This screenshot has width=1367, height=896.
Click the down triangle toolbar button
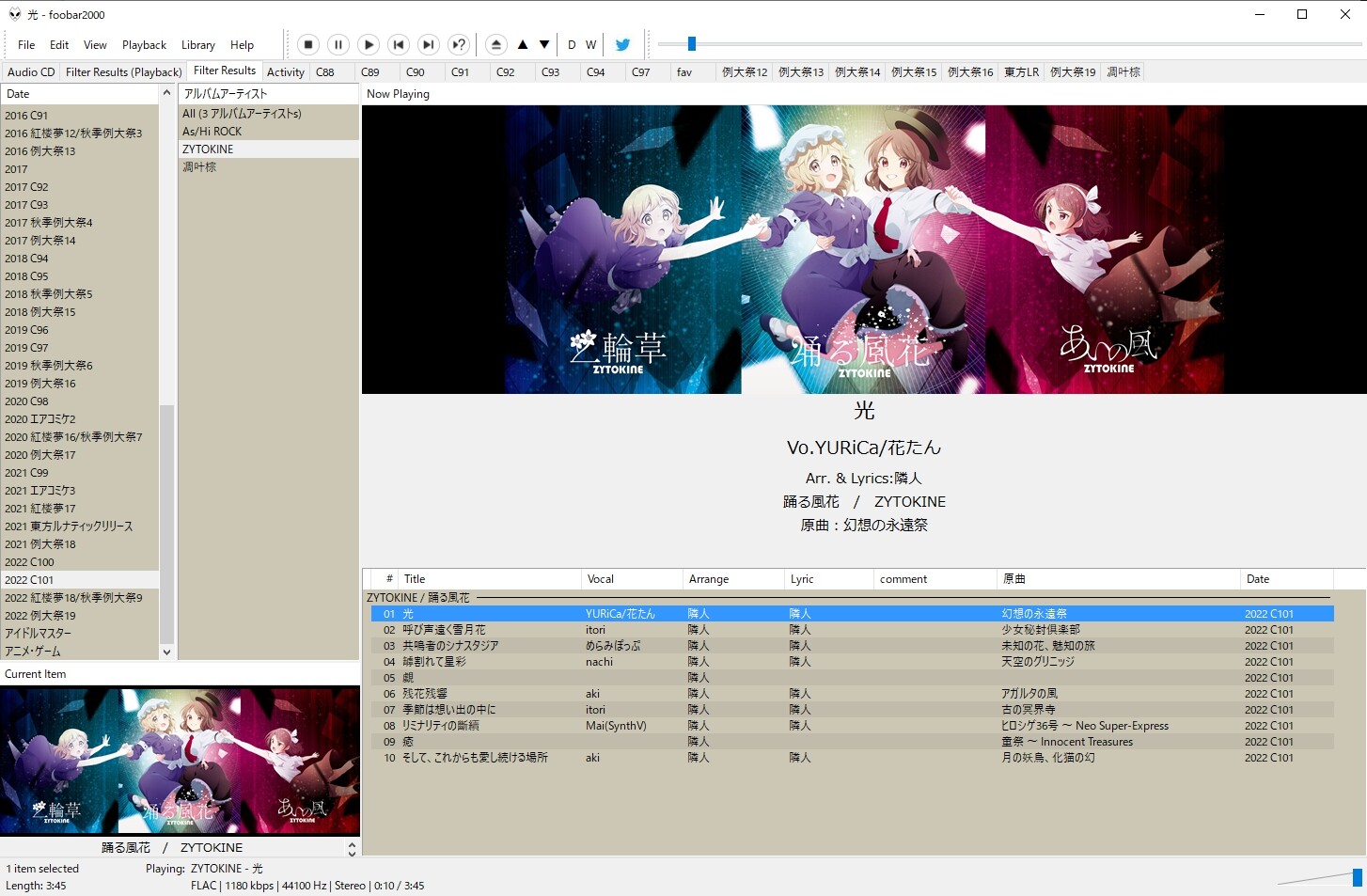[x=544, y=44]
